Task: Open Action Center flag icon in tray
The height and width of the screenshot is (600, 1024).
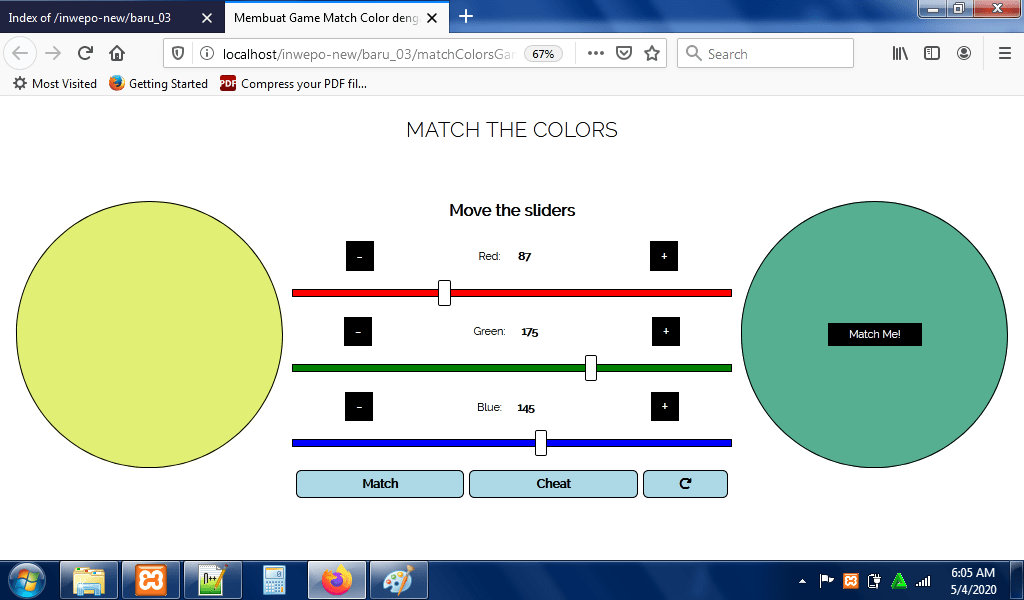Action: tap(827, 580)
